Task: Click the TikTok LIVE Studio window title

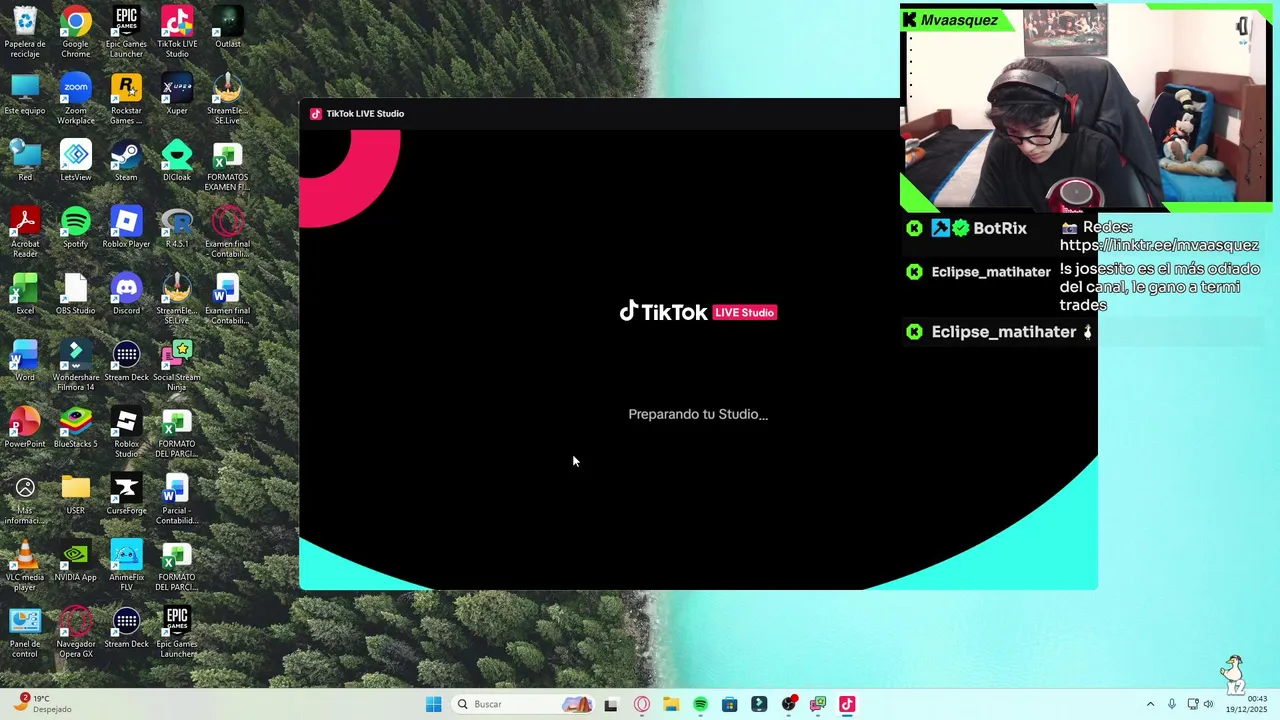Action: (x=365, y=114)
